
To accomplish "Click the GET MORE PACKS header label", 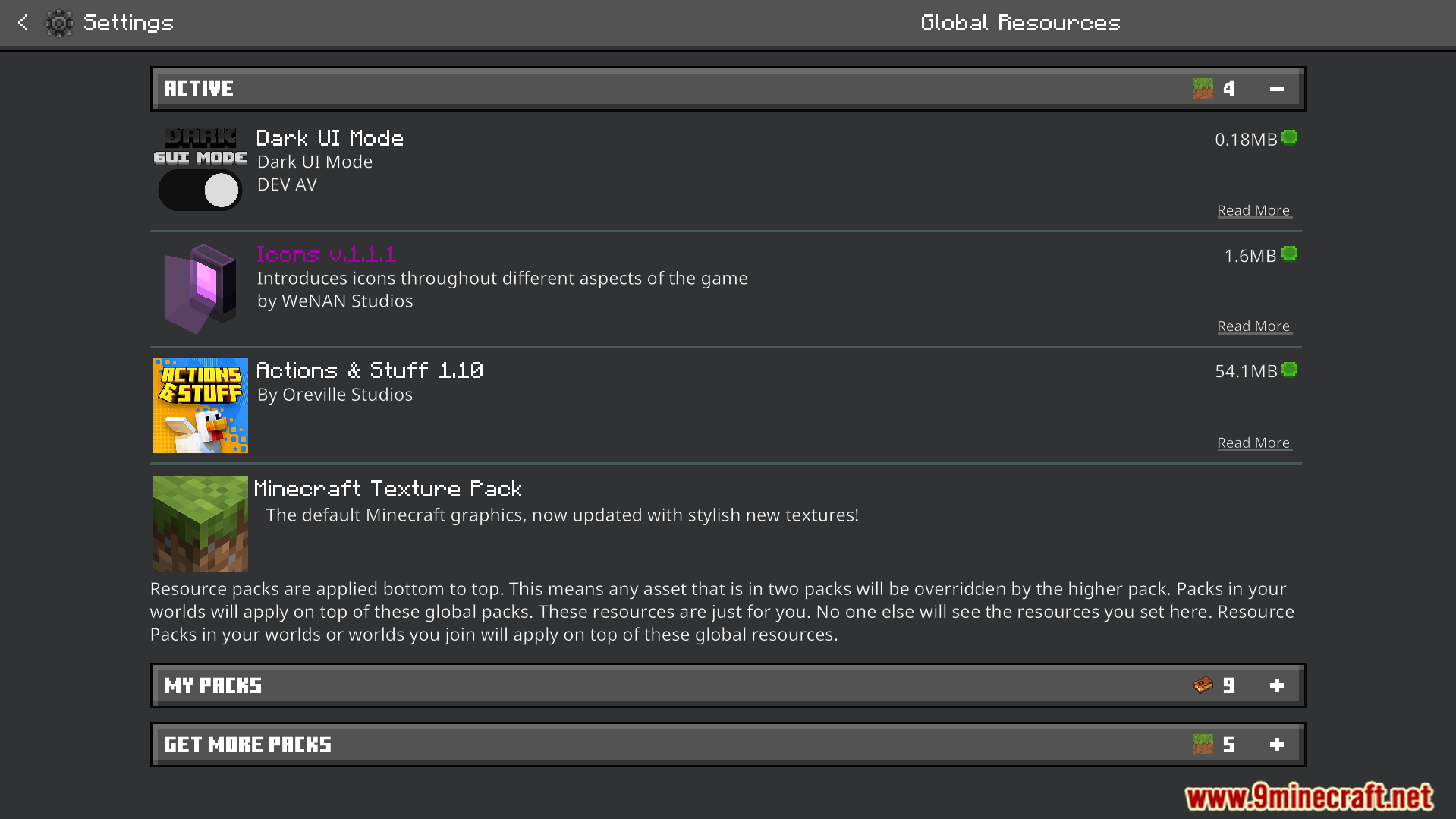I will (x=248, y=745).
